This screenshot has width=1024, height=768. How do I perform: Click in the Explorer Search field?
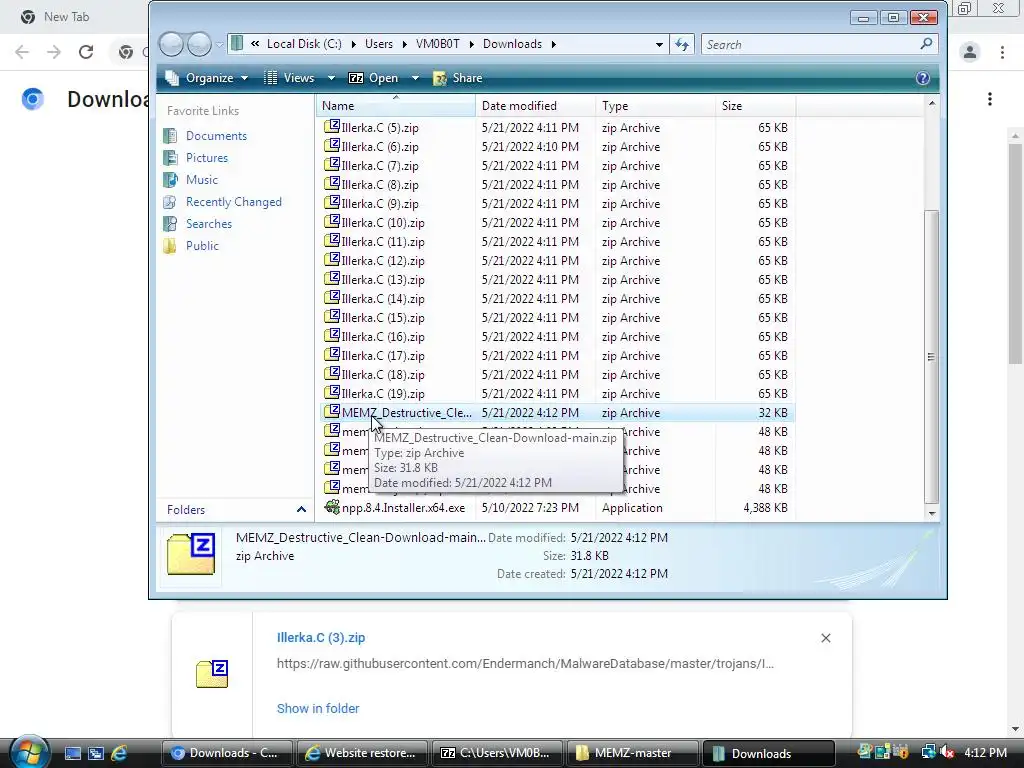810,44
